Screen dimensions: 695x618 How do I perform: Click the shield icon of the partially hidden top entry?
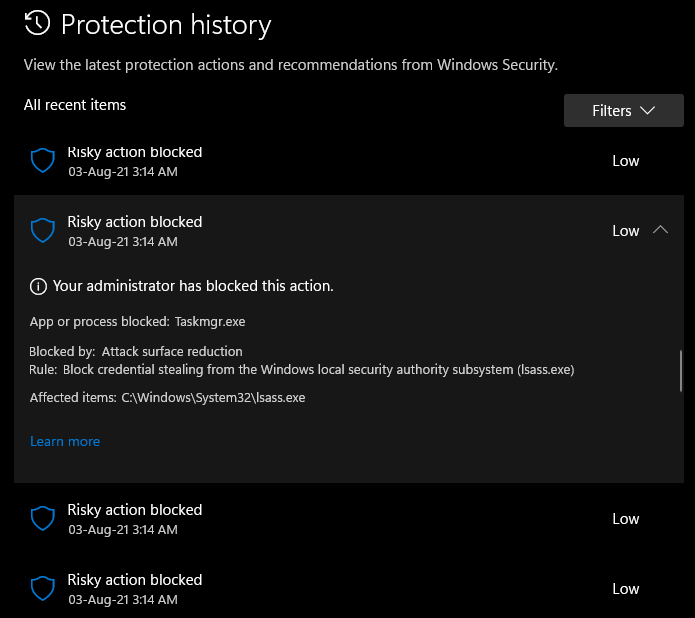click(42, 161)
